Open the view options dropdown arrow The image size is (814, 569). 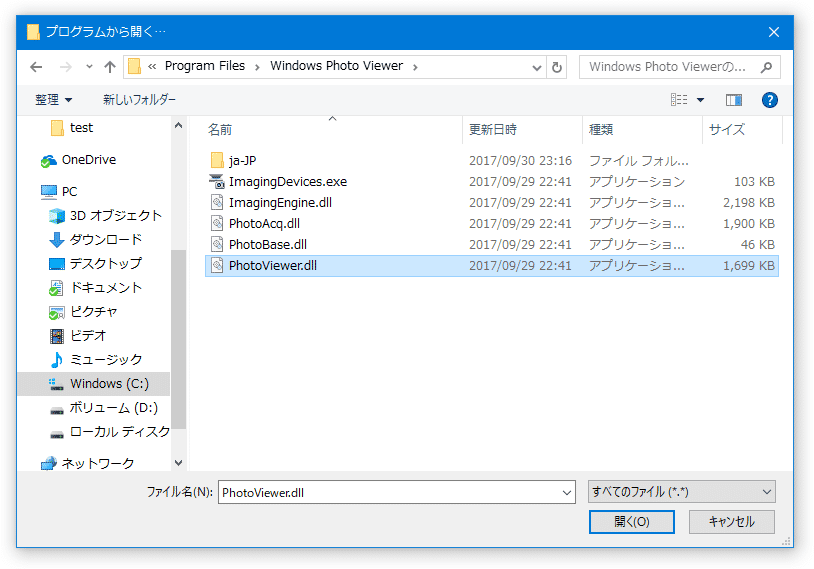pyautogui.click(x=700, y=100)
